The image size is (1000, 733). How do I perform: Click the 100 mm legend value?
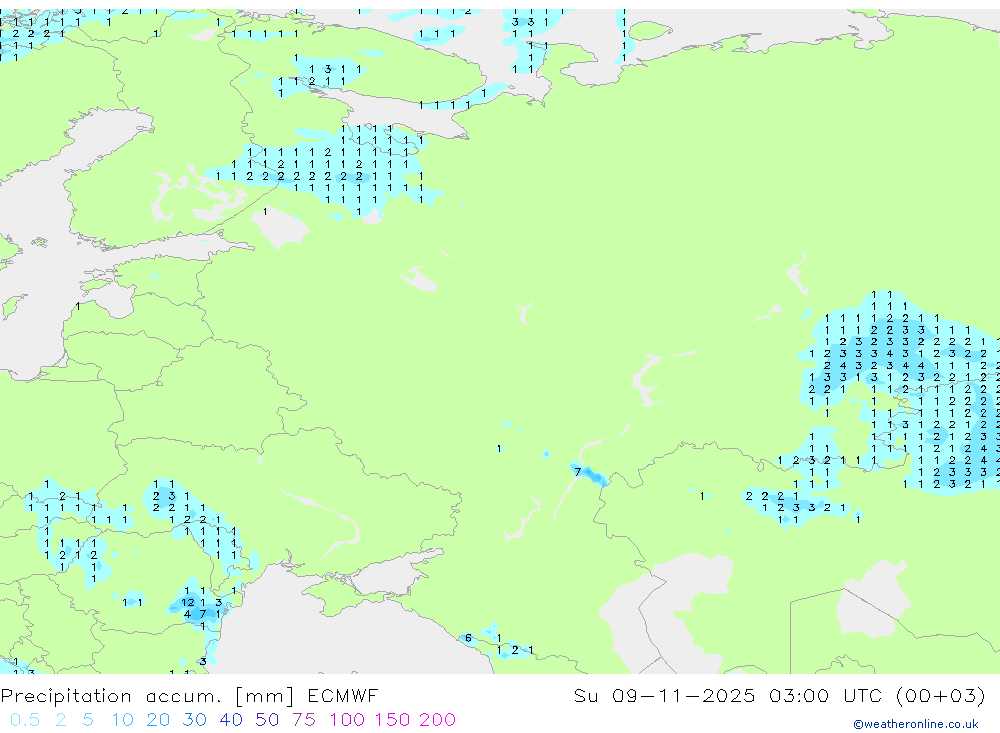347,720
